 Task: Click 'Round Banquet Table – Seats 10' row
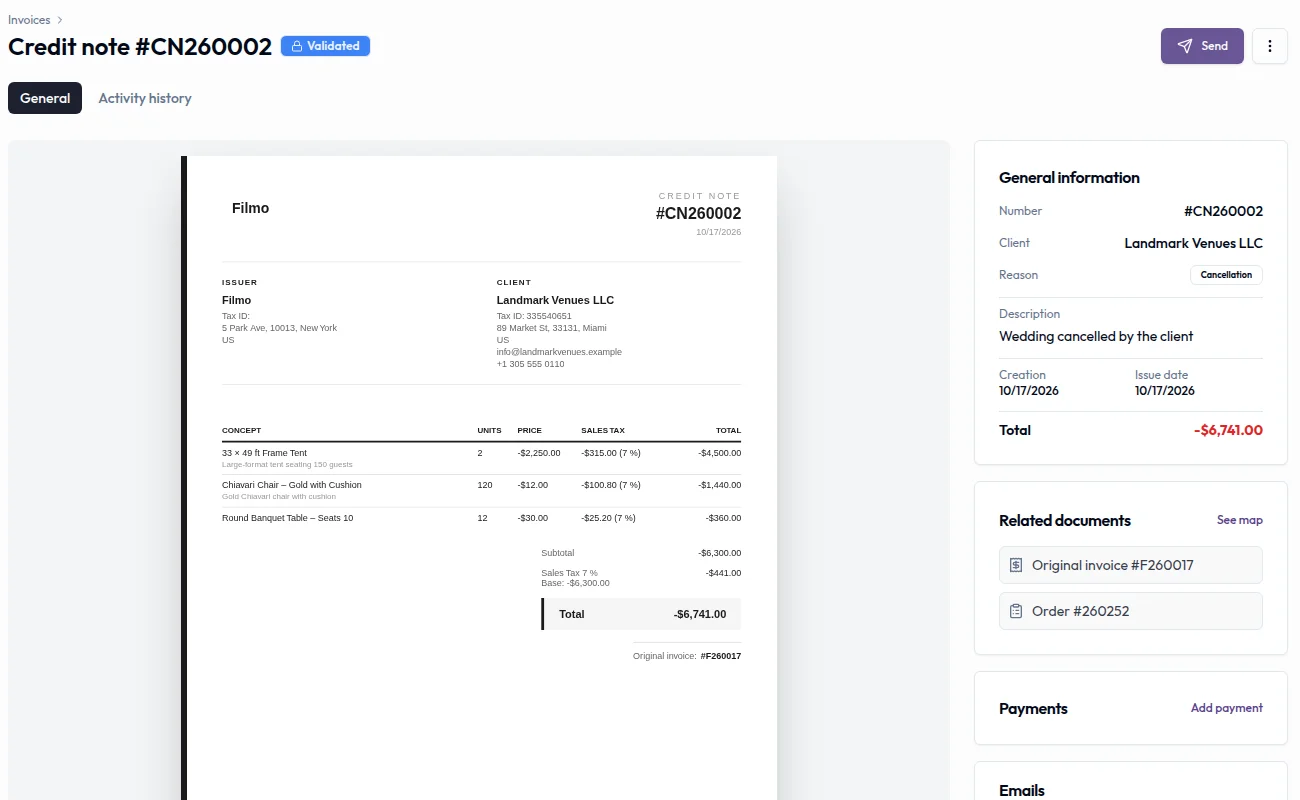coord(481,518)
